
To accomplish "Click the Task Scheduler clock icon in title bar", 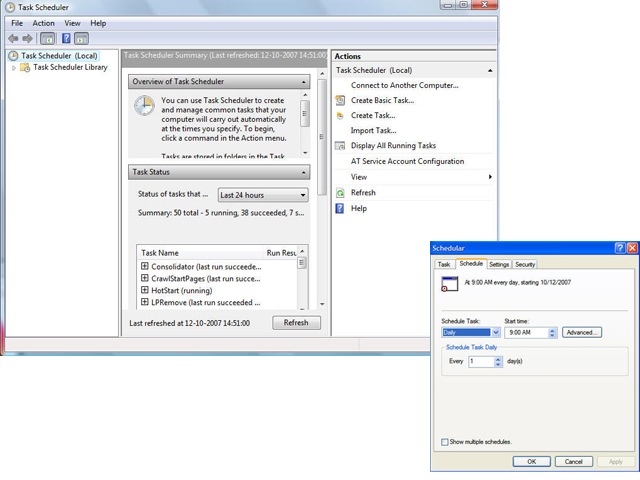I will 10,7.
